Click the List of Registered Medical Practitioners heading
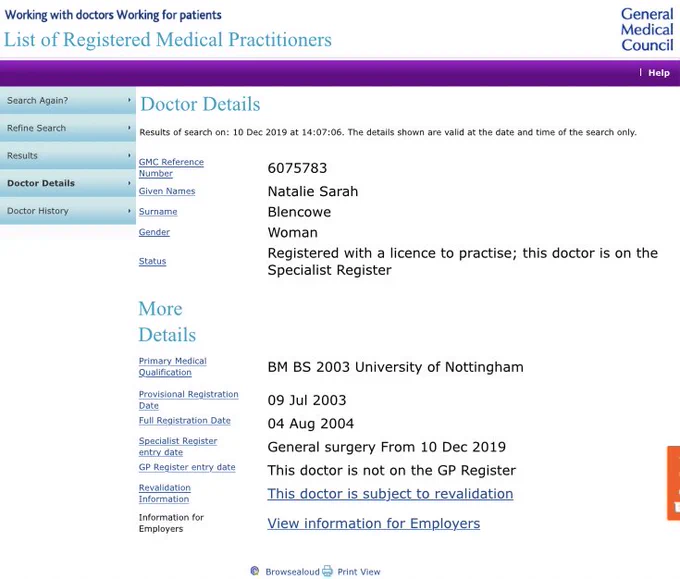Image resolution: width=680 pixels, height=579 pixels. coord(168,39)
